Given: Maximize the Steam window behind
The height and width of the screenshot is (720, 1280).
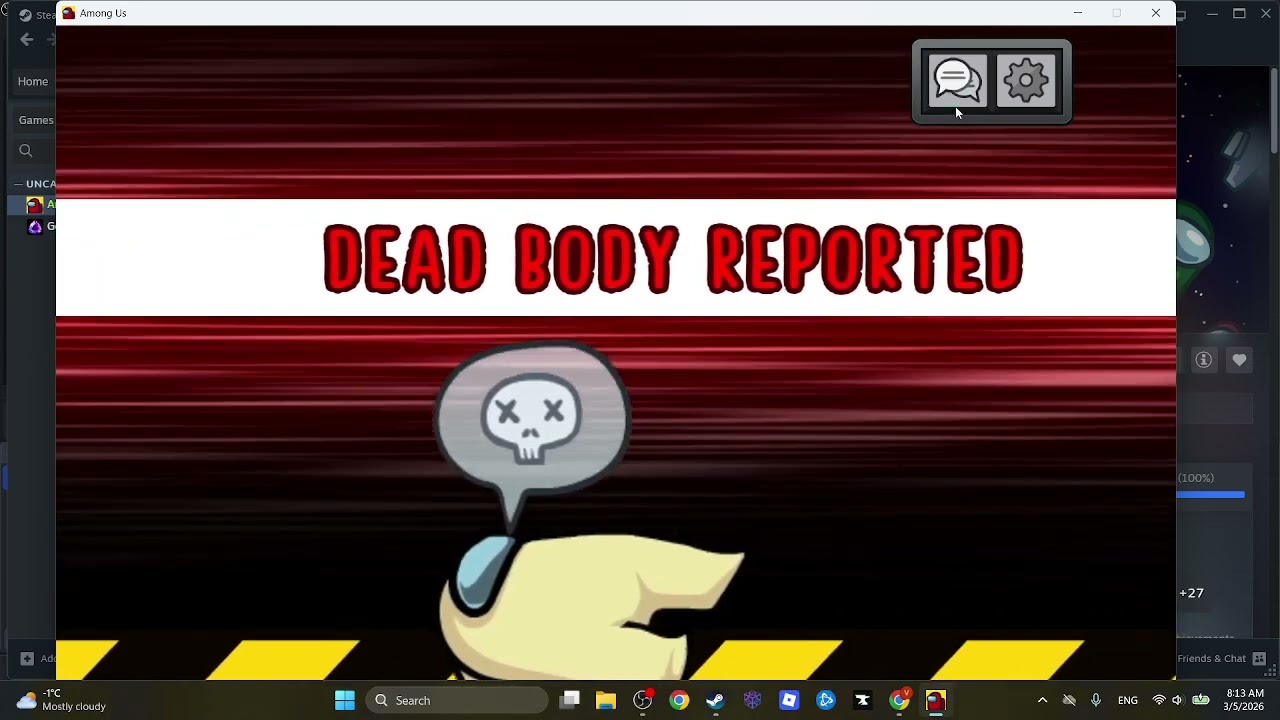Looking at the screenshot, I should 1239,13.
